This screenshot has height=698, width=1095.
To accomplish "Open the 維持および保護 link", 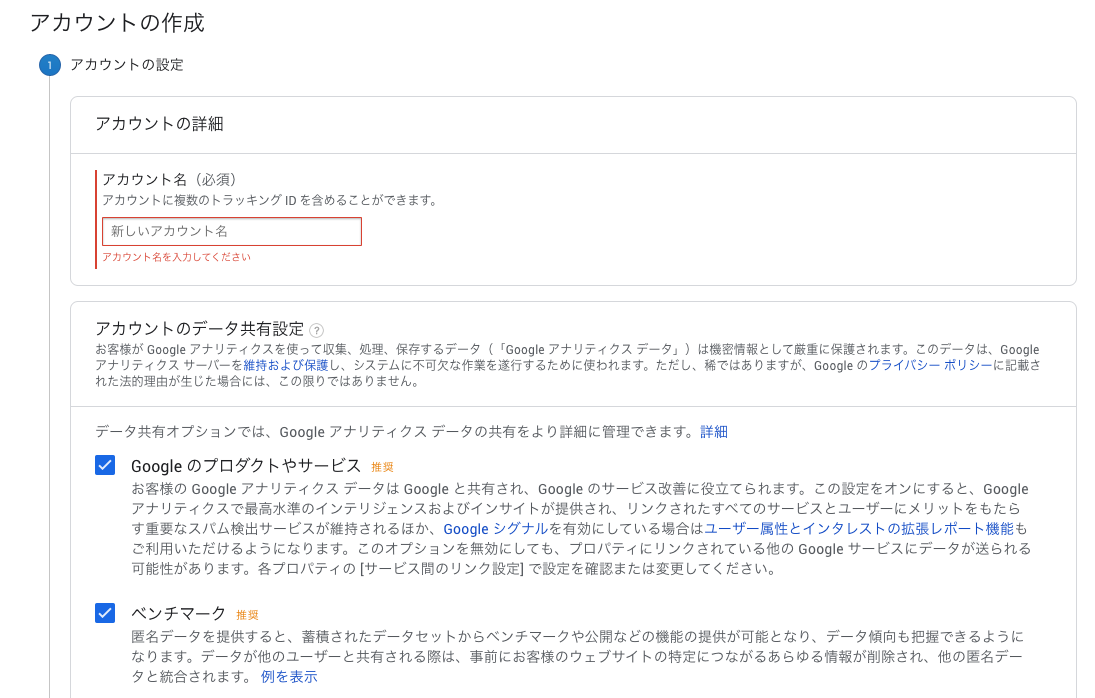I will click(x=285, y=365).
